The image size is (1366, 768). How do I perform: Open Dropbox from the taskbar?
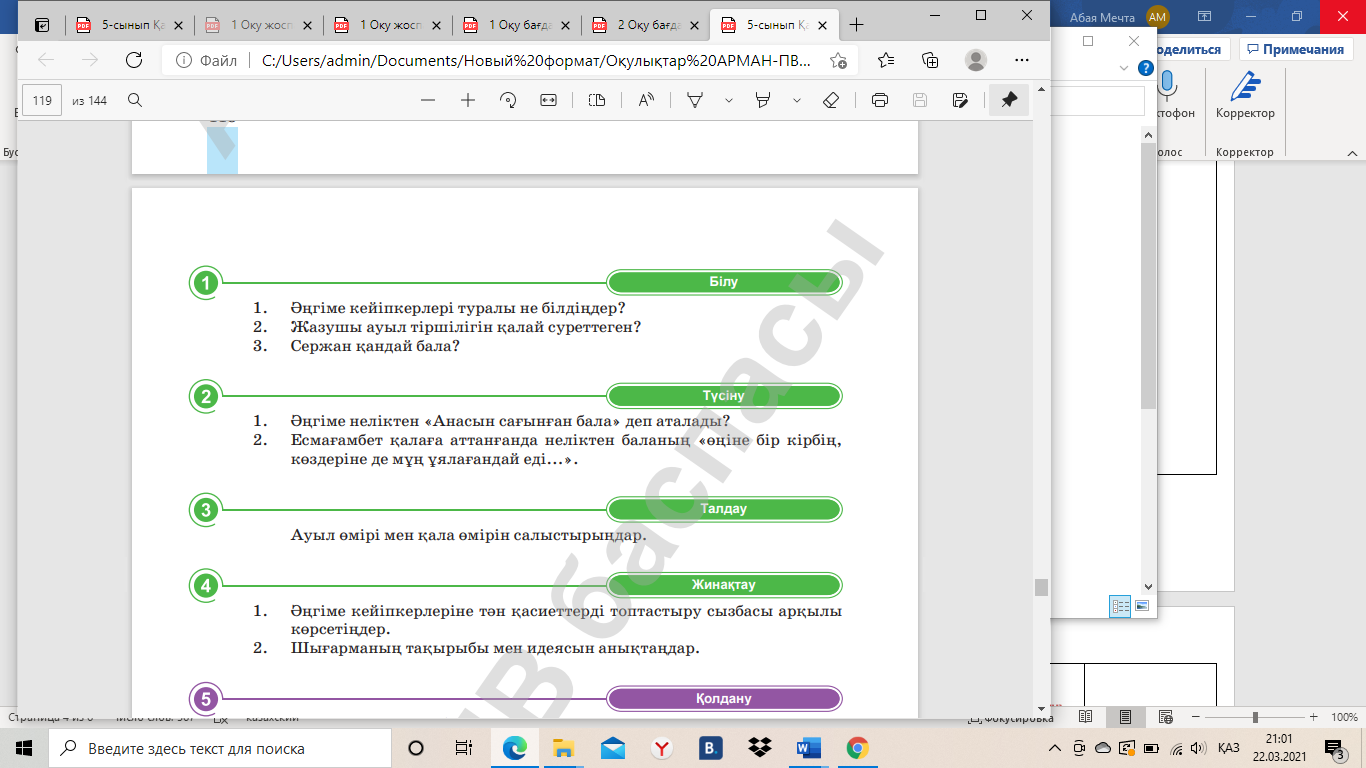(x=759, y=748)
